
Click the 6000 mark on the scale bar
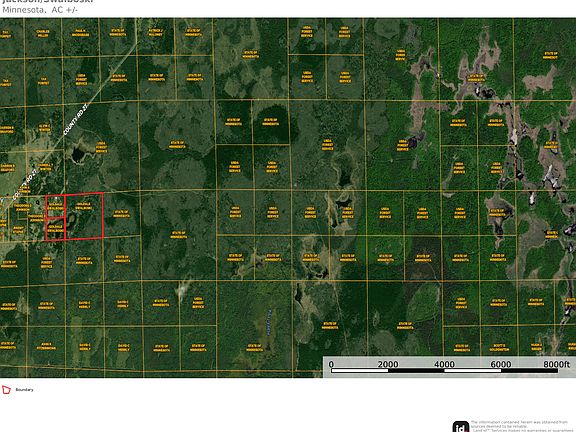[x=501, y=364]
